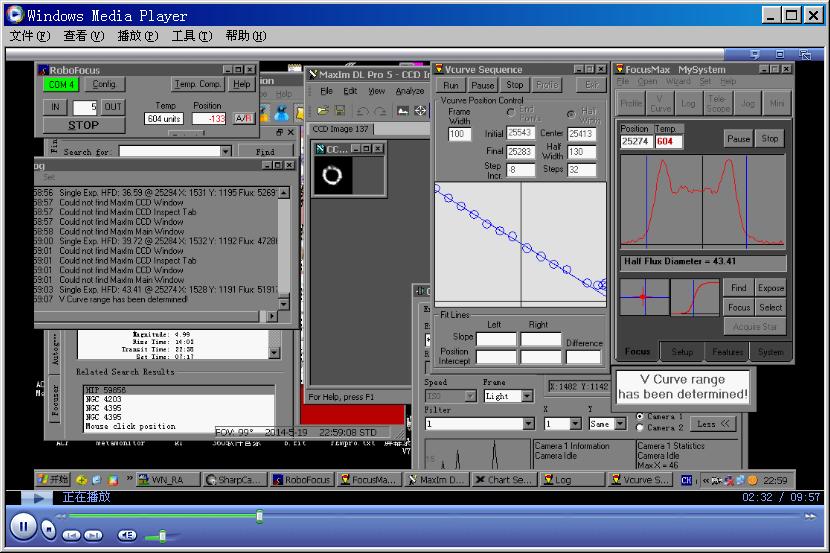Image resolution: width=830 pixels, height=553 pixels.
Task: Click the RoboFocus step count field showing 5
Action: click(85, 107)
